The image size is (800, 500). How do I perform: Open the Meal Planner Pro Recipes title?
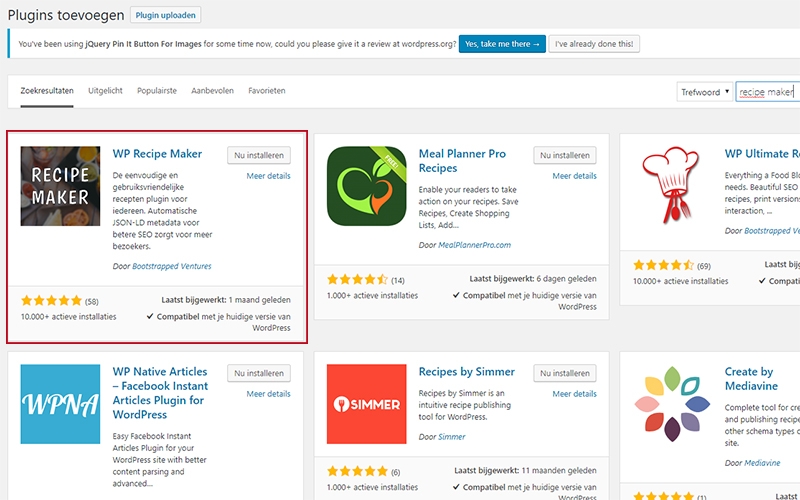click(462, 161)
